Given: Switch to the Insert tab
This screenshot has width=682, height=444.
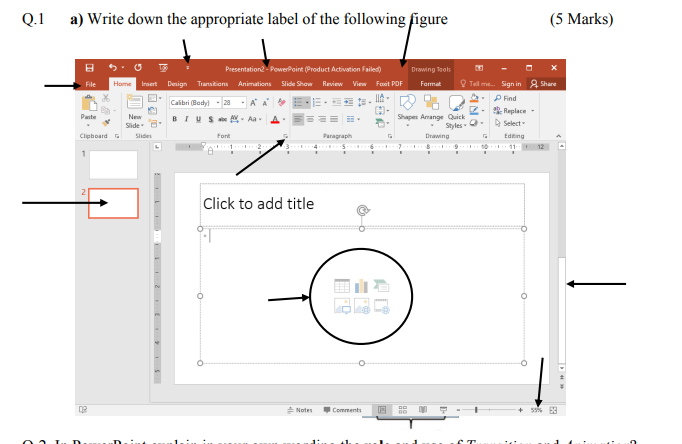Looking at the screenshot, I should tap(149, 84).
